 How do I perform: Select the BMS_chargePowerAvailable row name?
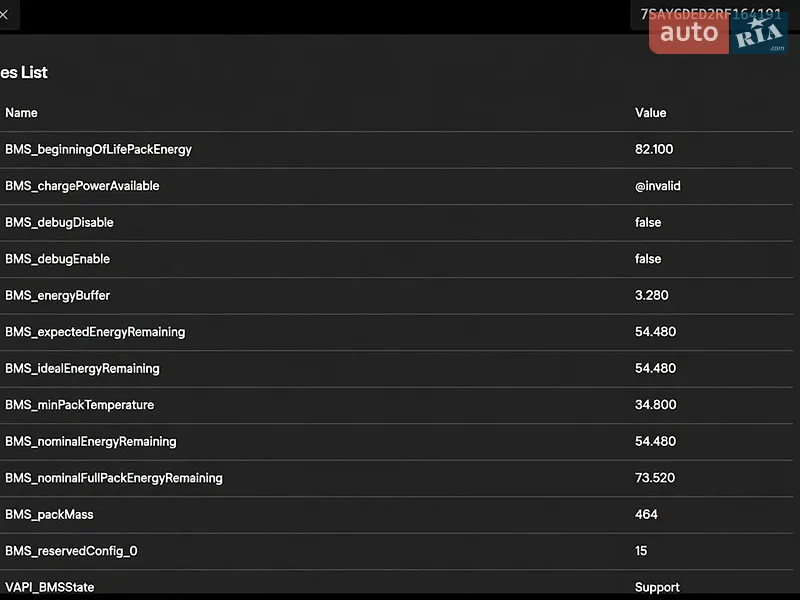82,186
